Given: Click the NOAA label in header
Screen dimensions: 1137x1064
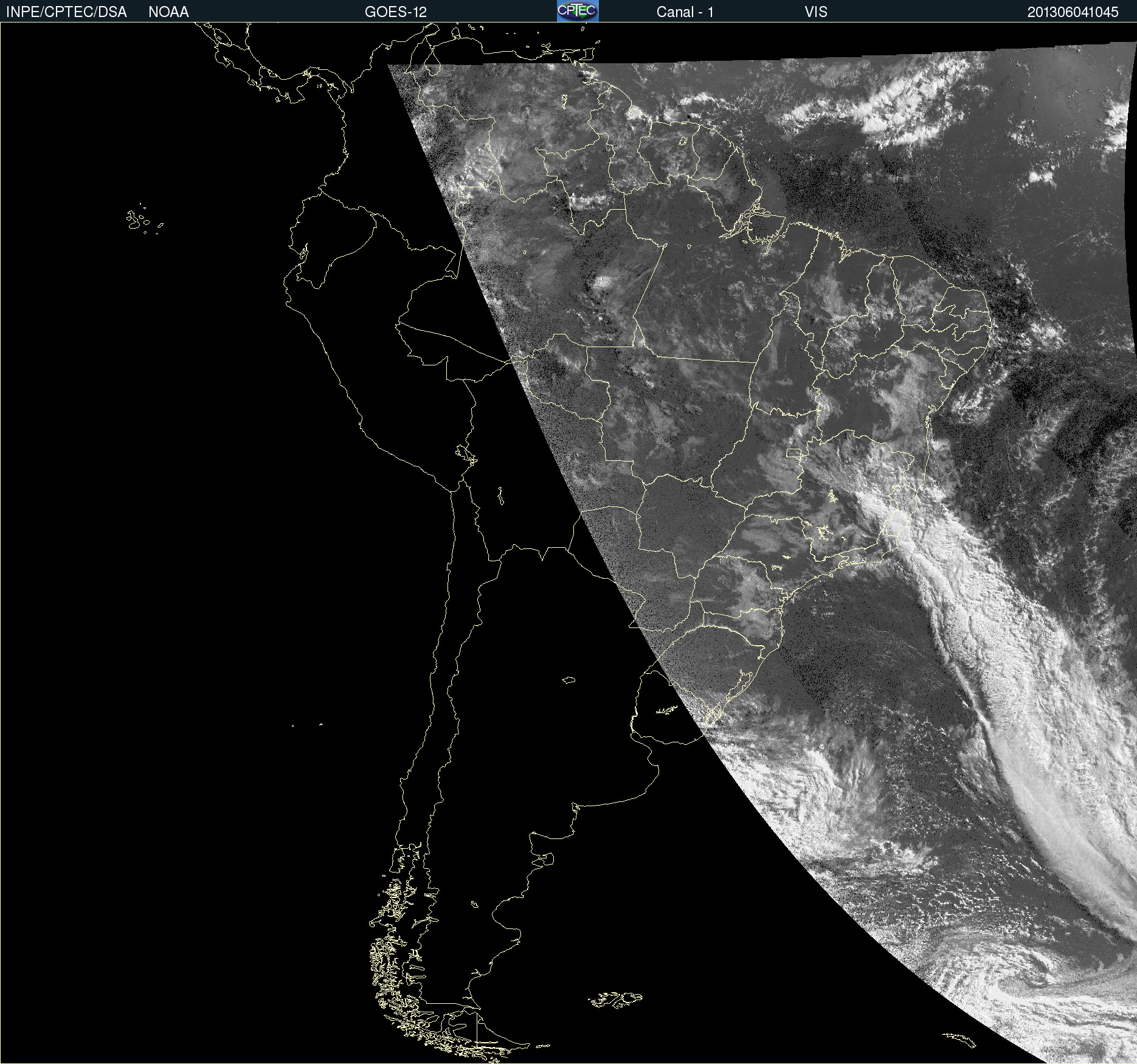Looking at the screenshot, I should tap(168, 12).
